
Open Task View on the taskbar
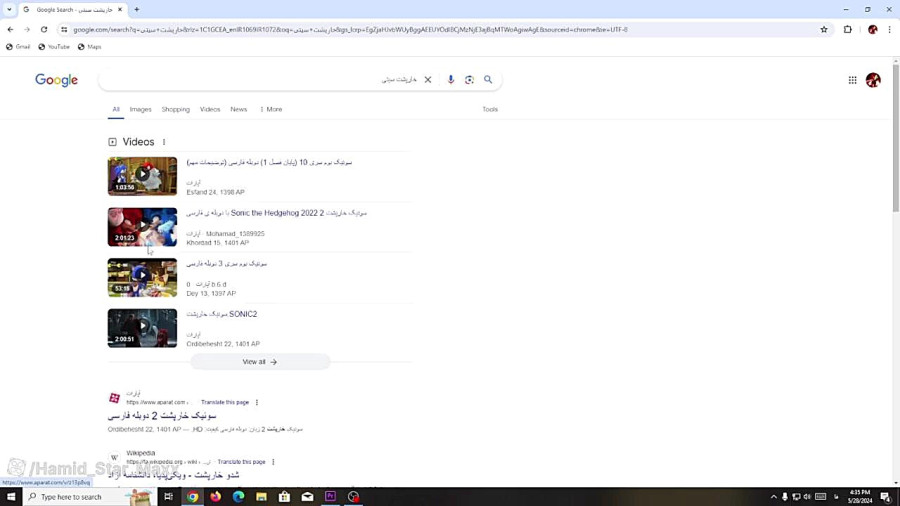click(168, 497)
